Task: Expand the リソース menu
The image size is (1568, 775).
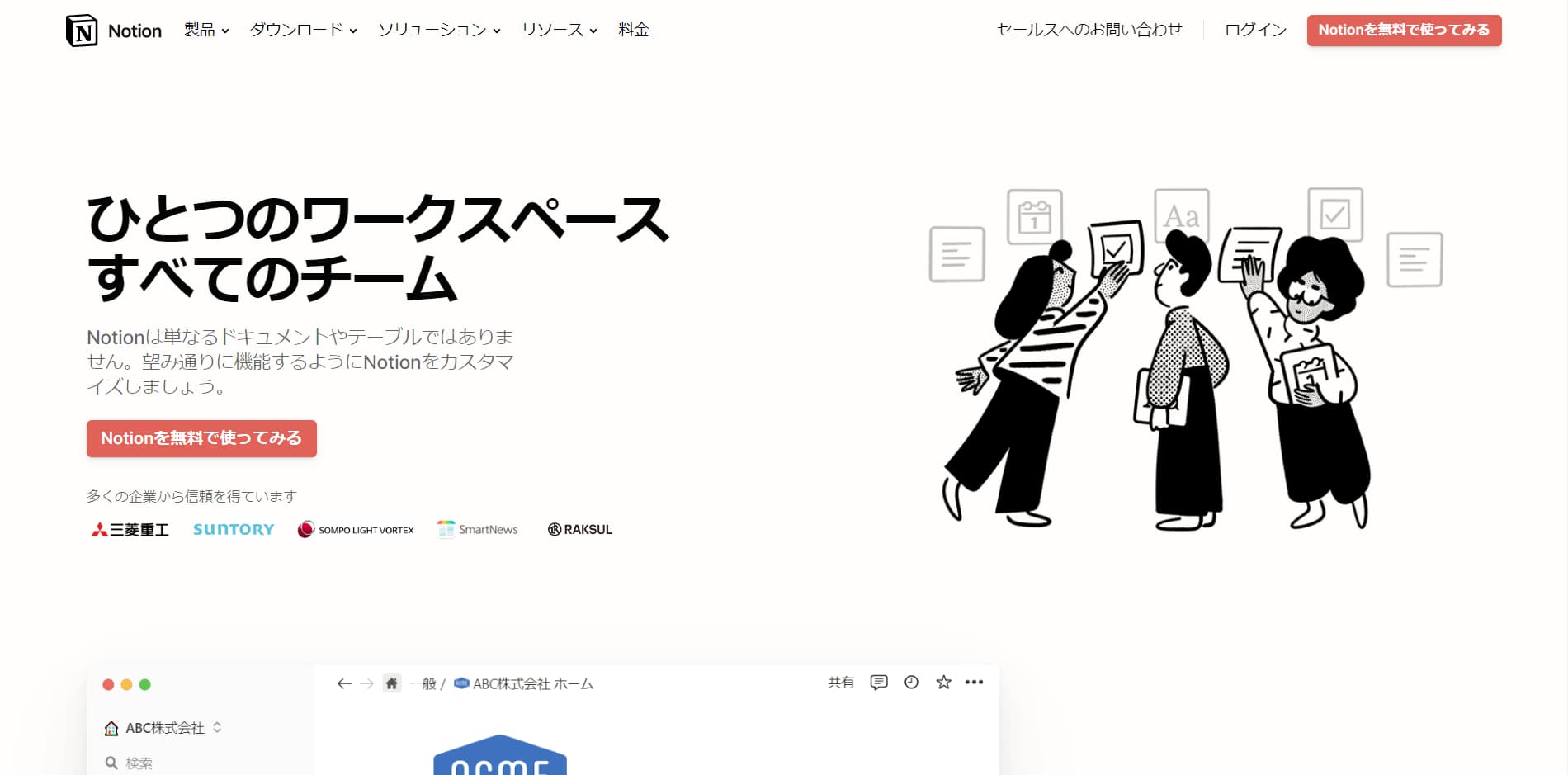Action: (x=559, y=31)
